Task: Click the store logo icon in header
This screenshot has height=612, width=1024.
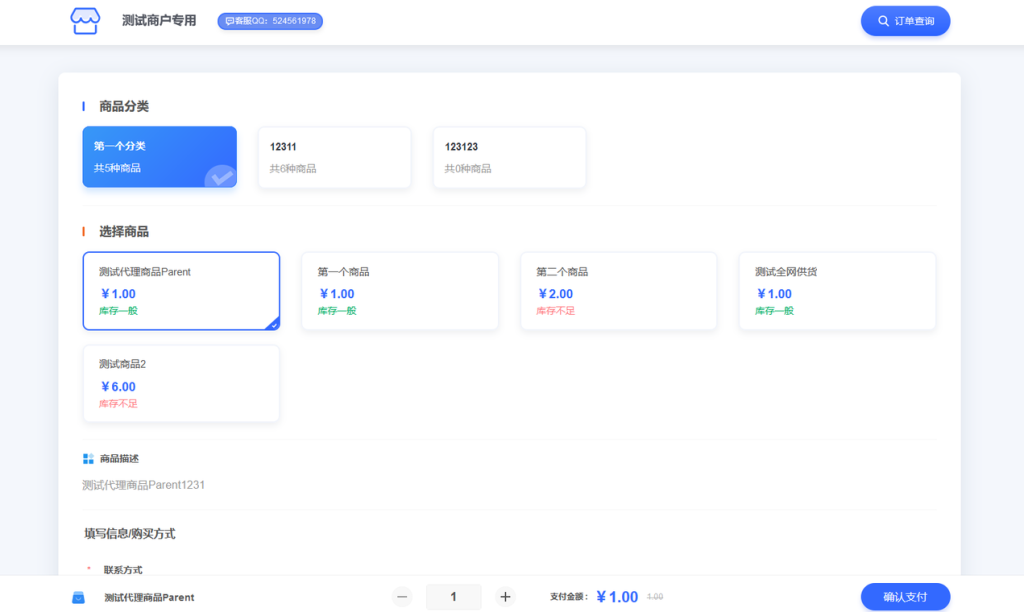Action: pos(85,21)
